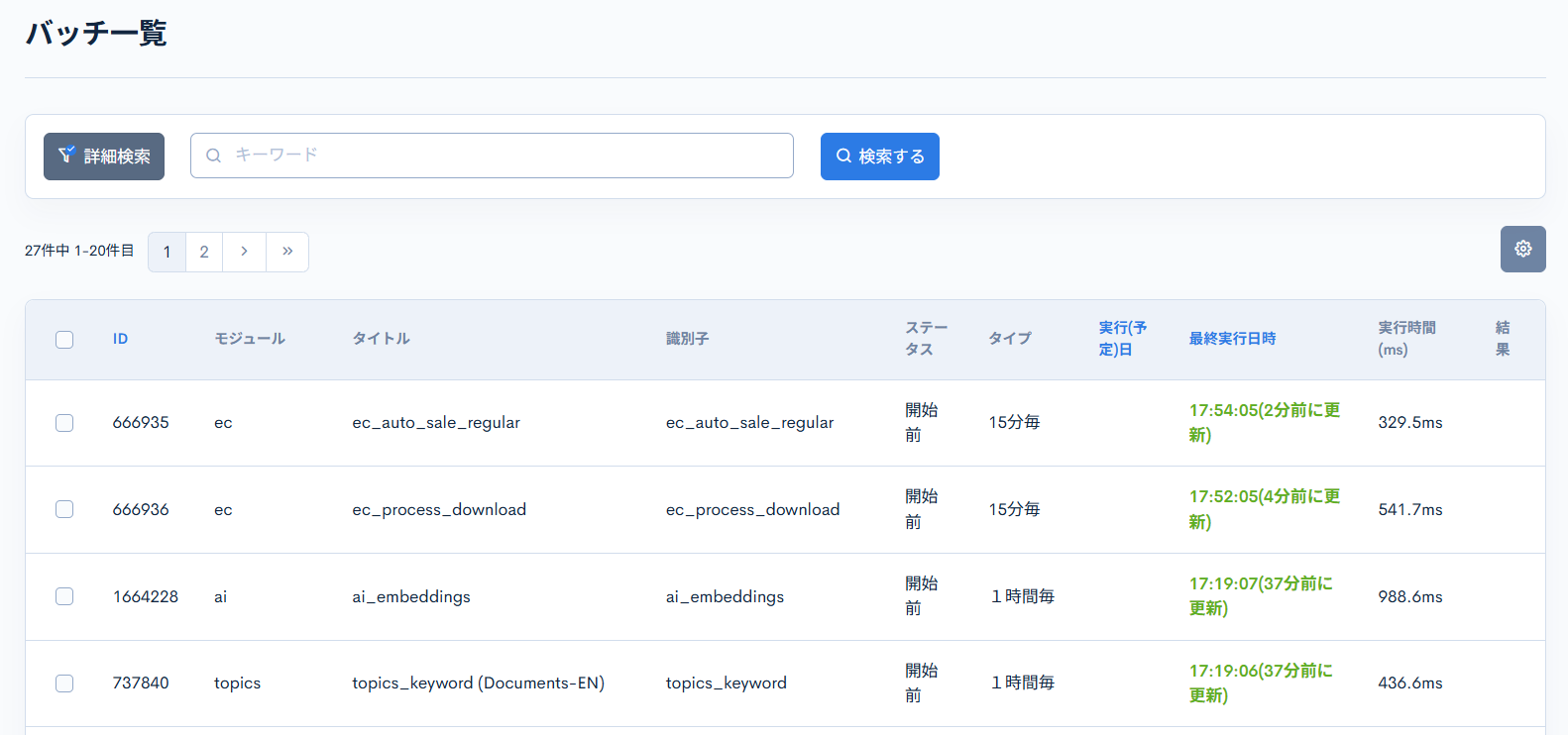Click ID 666935
The image size is (1568, 735).
click(141, 423)
